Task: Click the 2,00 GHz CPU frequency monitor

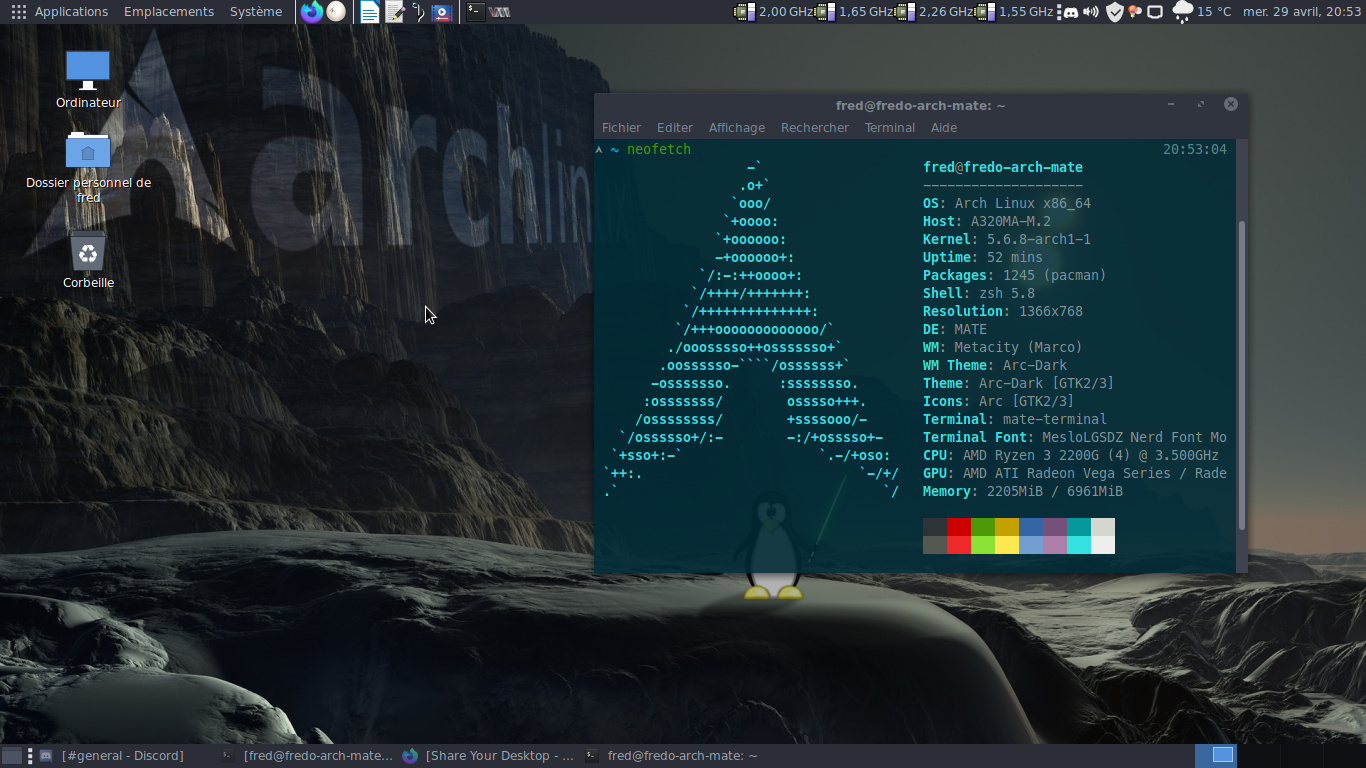Action: 775,12
